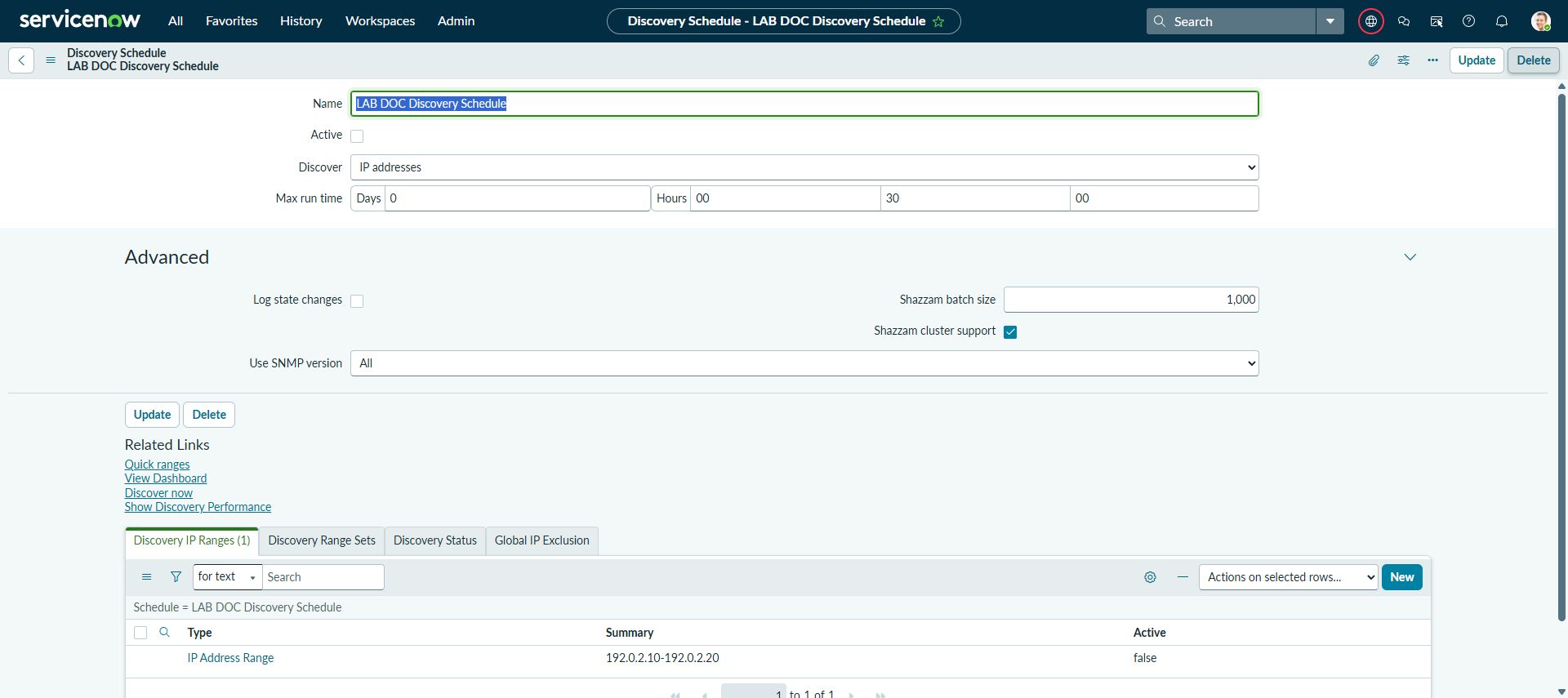Click the related list Search field

coord(323,577)
